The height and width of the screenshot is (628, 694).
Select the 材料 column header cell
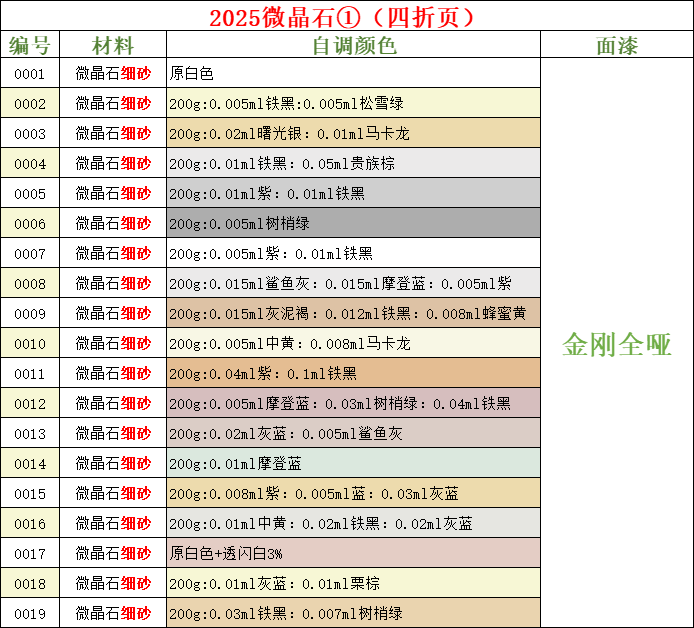(x=113, y=45)
